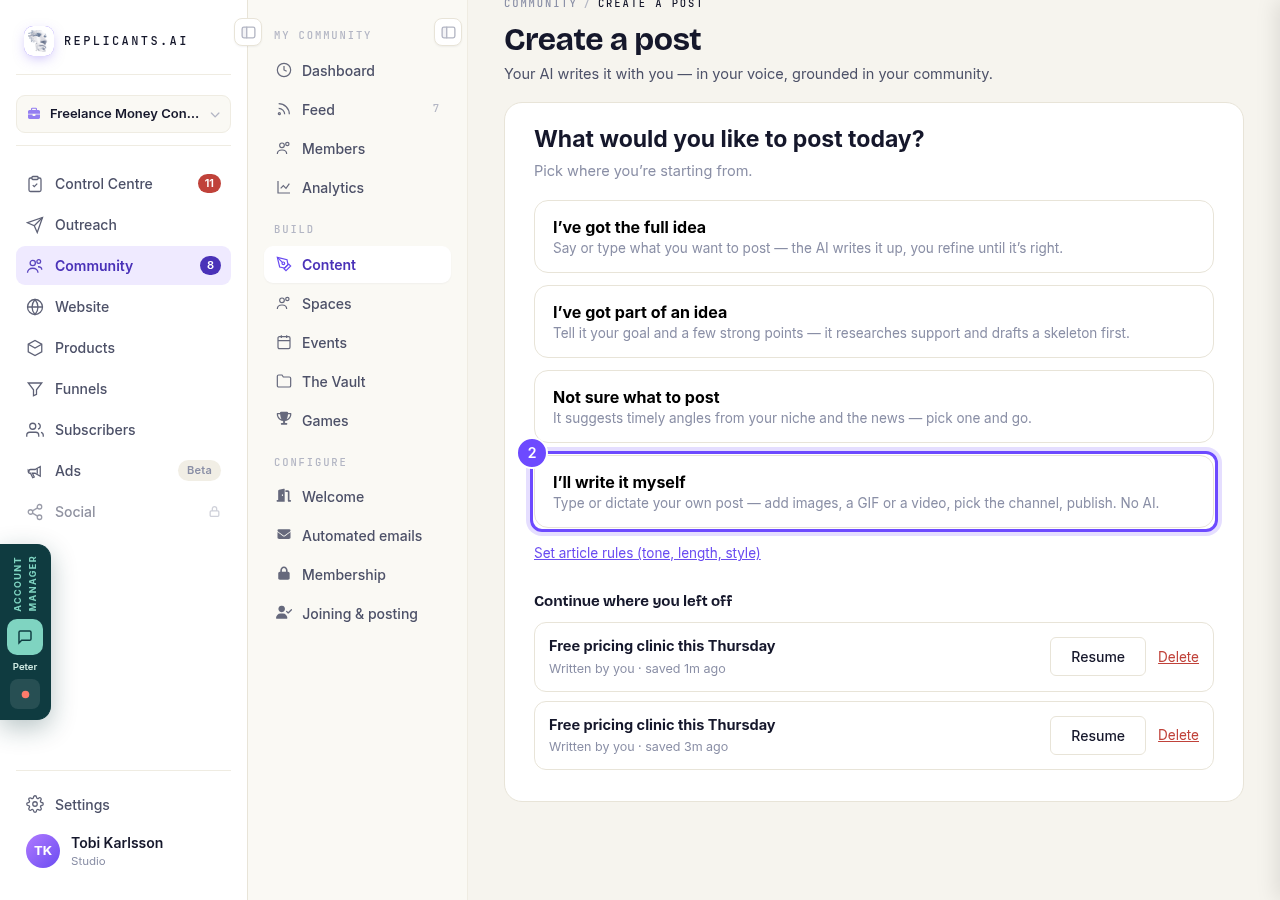Open Joining & posting settings
The image size is (1280, 900).
357,614
